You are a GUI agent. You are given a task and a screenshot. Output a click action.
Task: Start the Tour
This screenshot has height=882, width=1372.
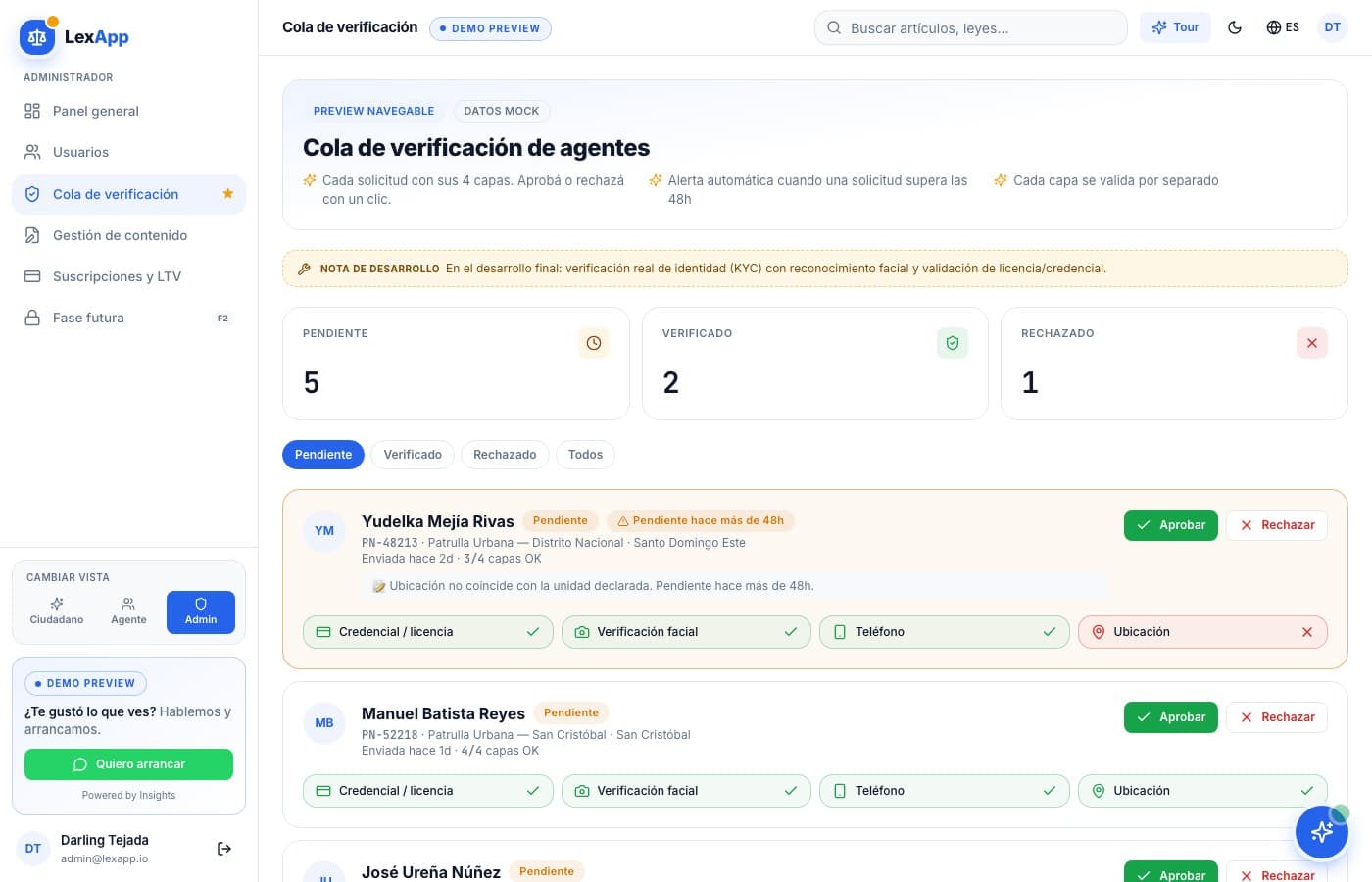coord(1175,27)
